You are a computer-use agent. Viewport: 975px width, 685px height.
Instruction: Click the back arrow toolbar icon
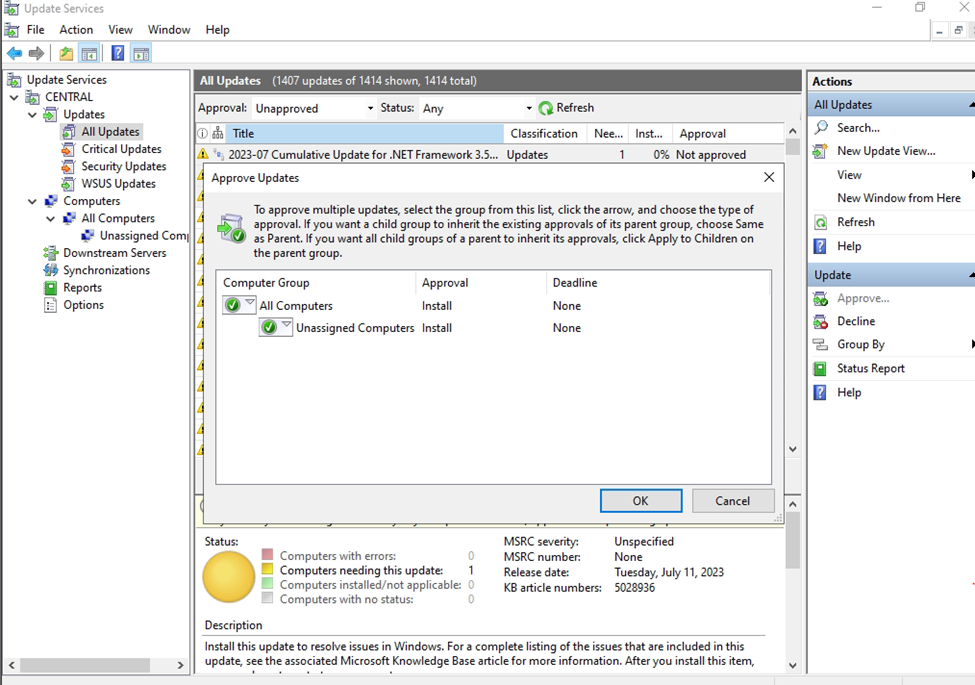[14, 54]
